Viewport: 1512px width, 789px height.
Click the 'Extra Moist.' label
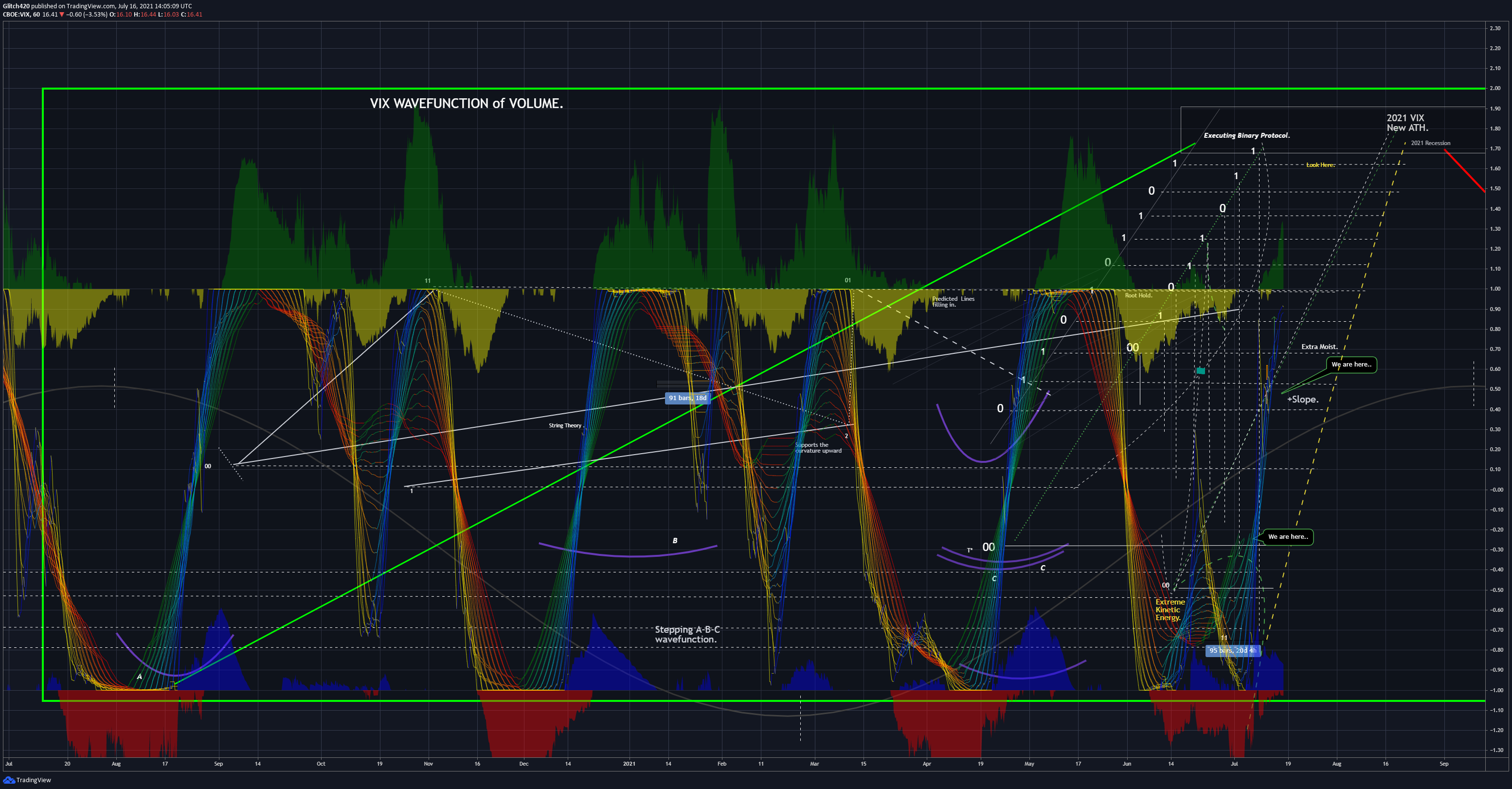coord(1319,347)
